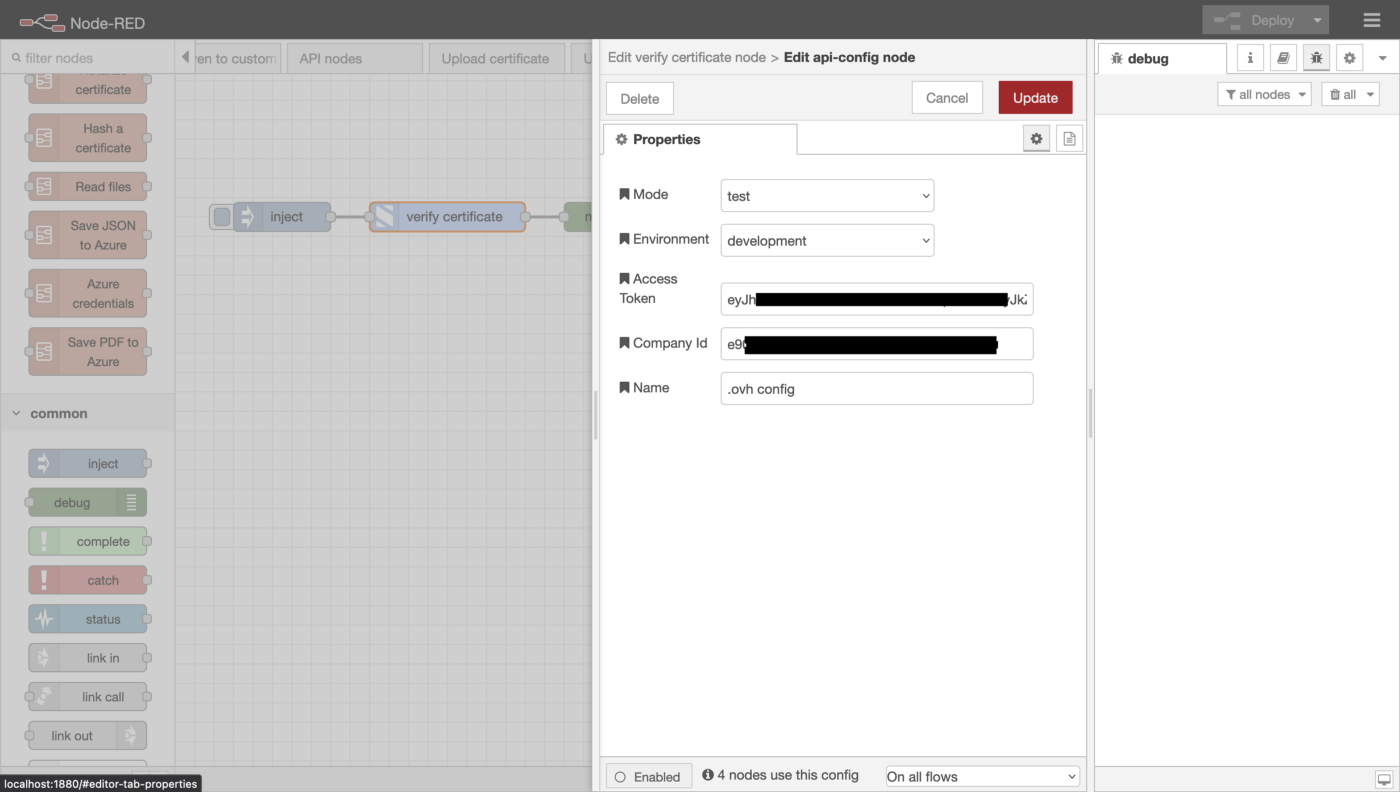Screen dimensions: 1400x792
Task: Click the Name field containing .ovh config
Action: pyautogui.click(x=876, y=389)
